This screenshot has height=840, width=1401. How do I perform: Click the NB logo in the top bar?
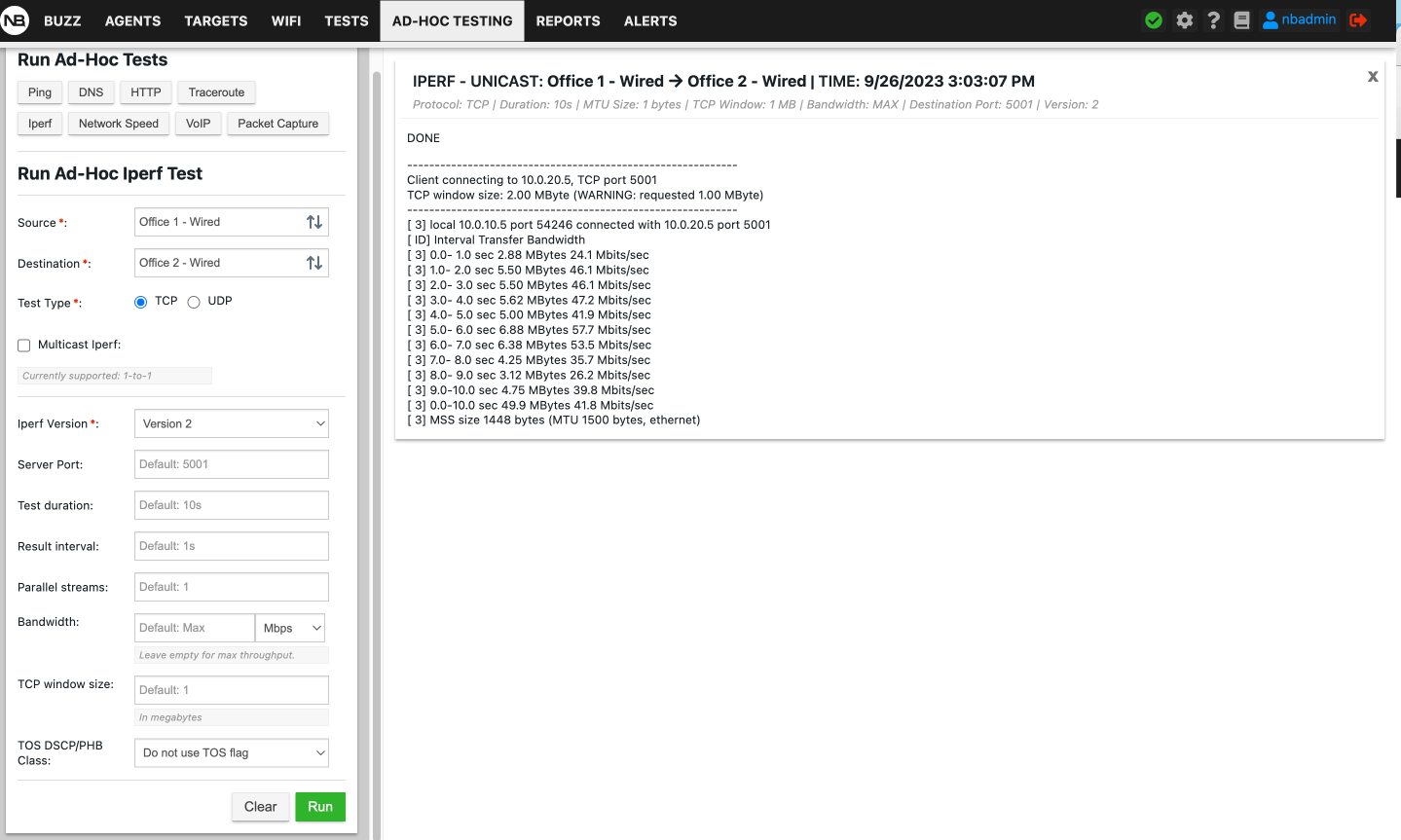click(x=16, y=19)
